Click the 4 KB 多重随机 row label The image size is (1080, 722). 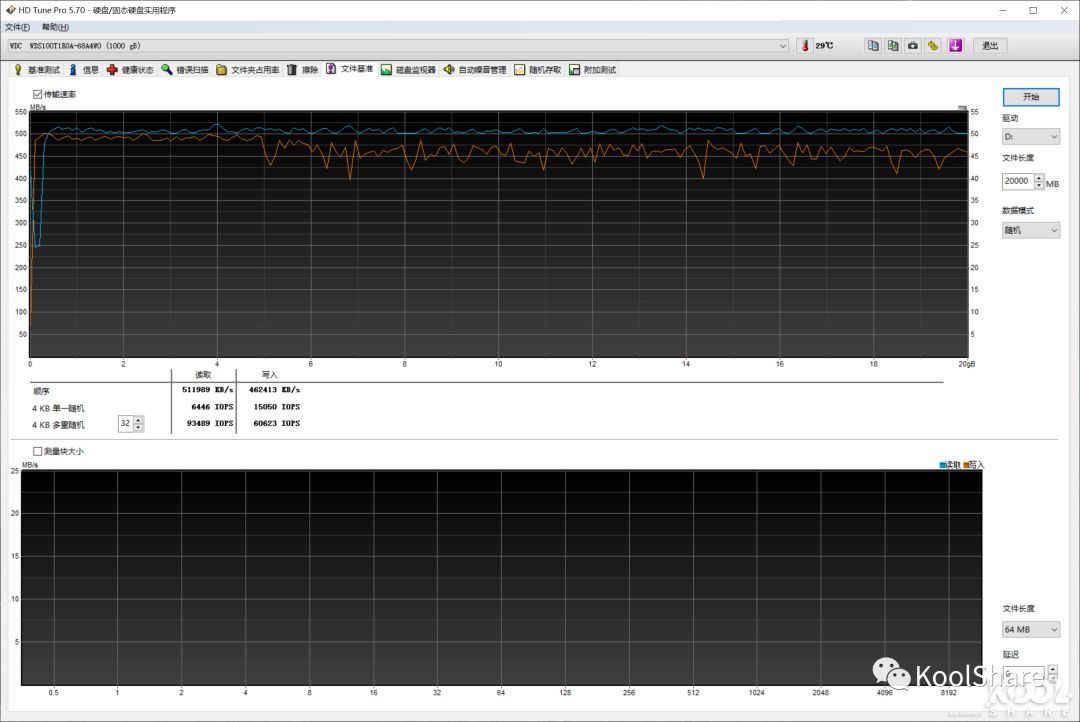tap(58, 425)
